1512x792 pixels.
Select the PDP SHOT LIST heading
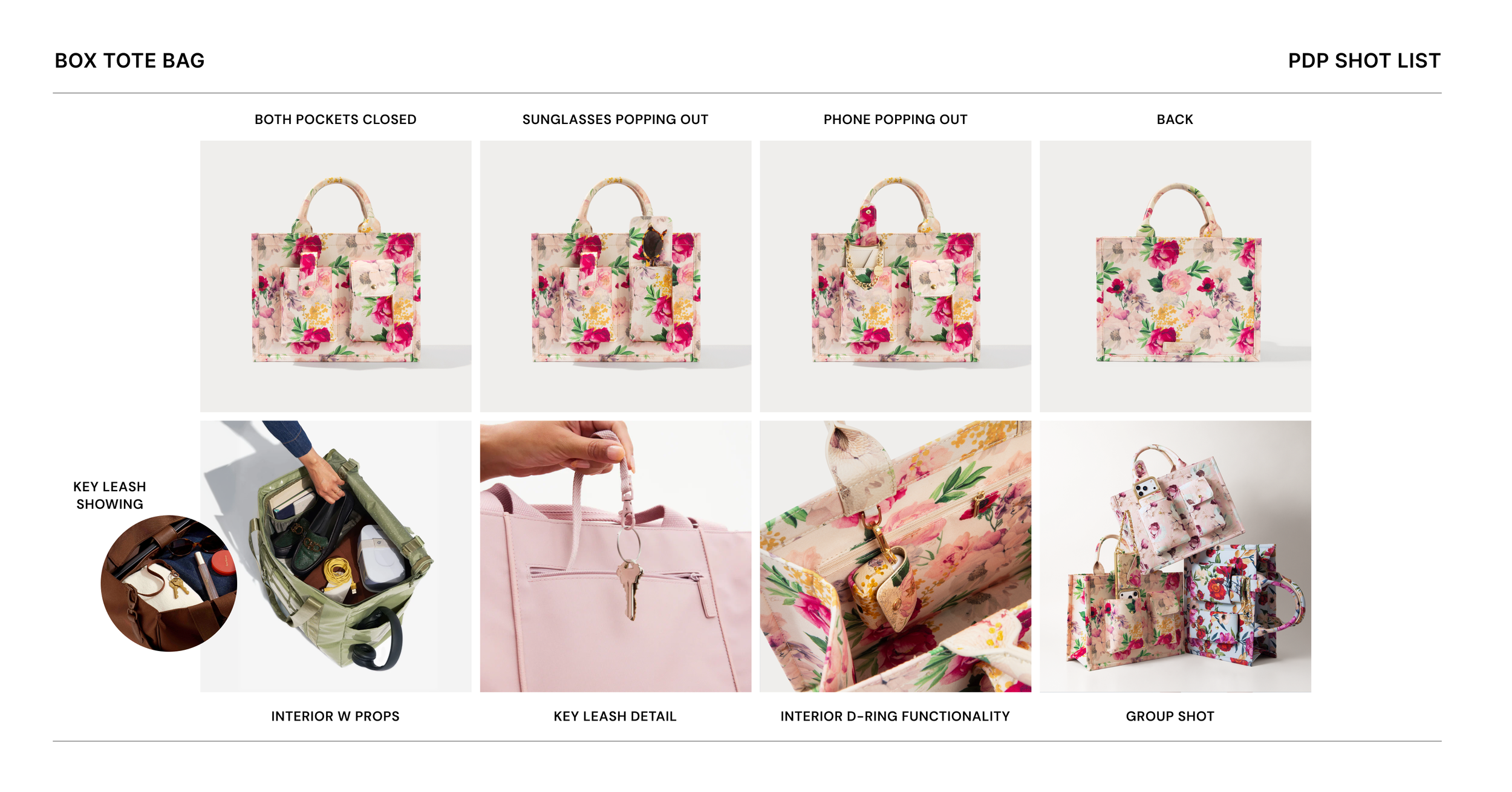[x=1364, y=61]
